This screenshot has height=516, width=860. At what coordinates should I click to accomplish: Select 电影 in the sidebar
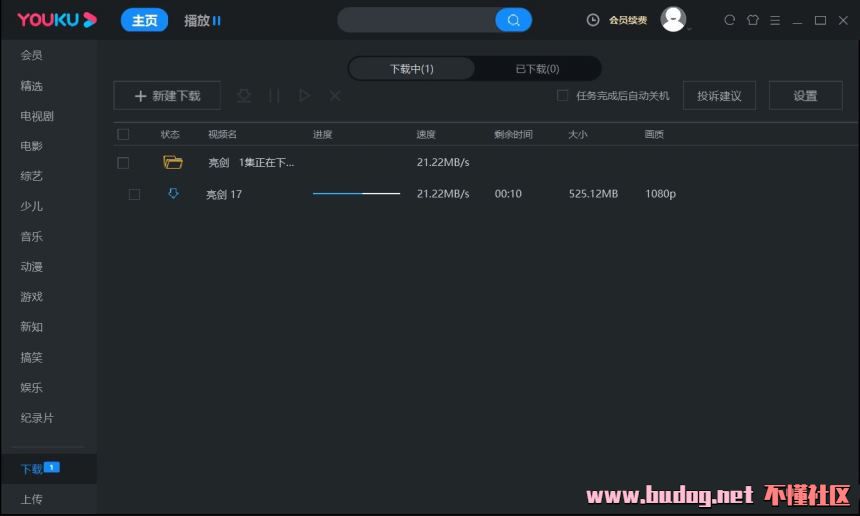31,146
